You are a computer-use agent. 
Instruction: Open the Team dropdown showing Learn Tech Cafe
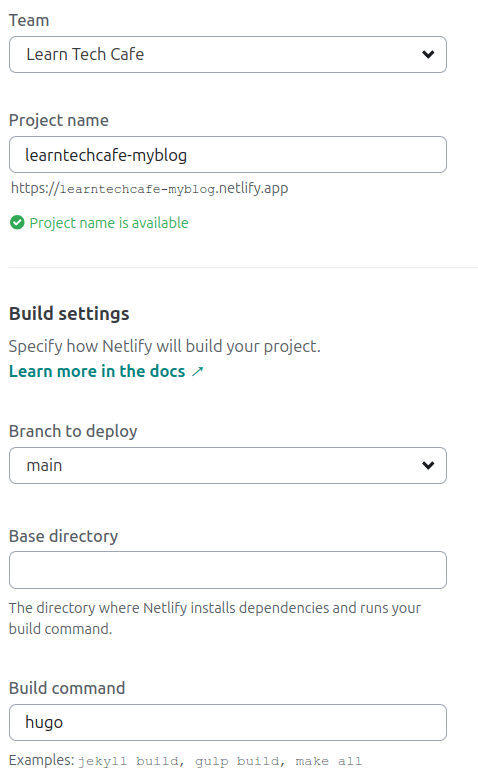tap(228, 55)
